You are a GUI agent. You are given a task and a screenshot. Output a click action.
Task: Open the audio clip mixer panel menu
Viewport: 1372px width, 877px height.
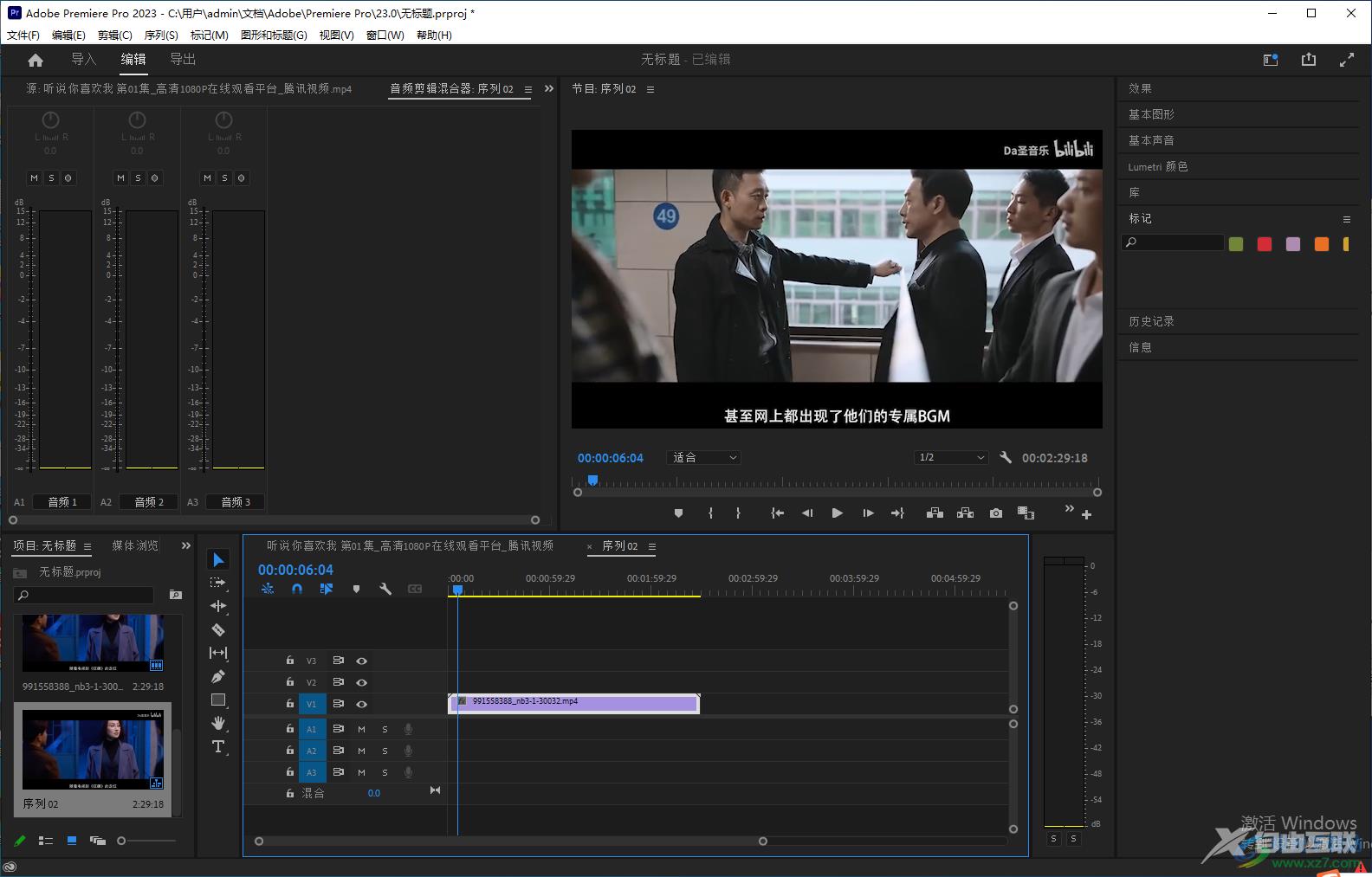pyautogui.click(x=528, y=89)
